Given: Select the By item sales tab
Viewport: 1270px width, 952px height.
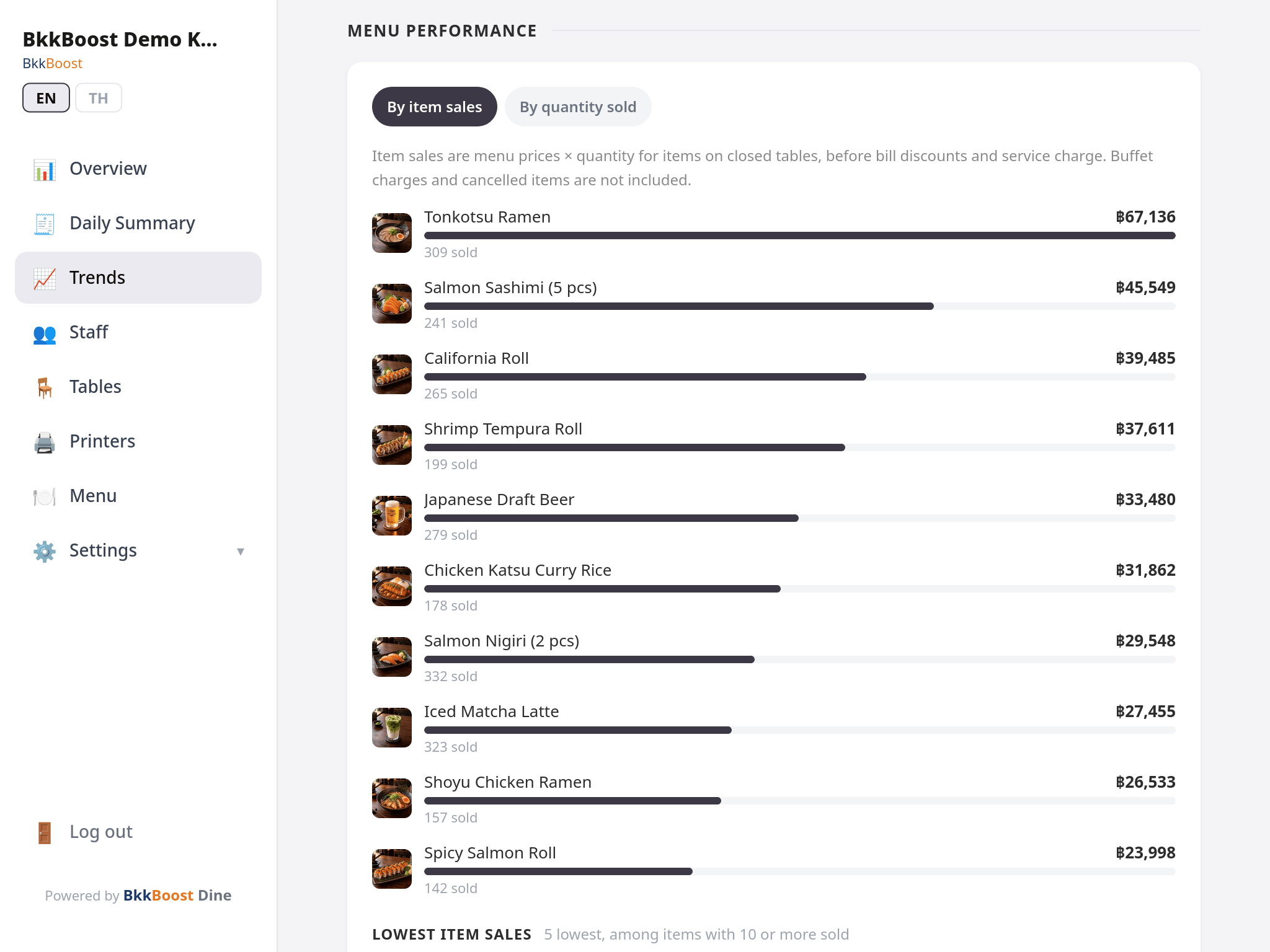Looking at the screenshot, I should (x=435, y=107).
